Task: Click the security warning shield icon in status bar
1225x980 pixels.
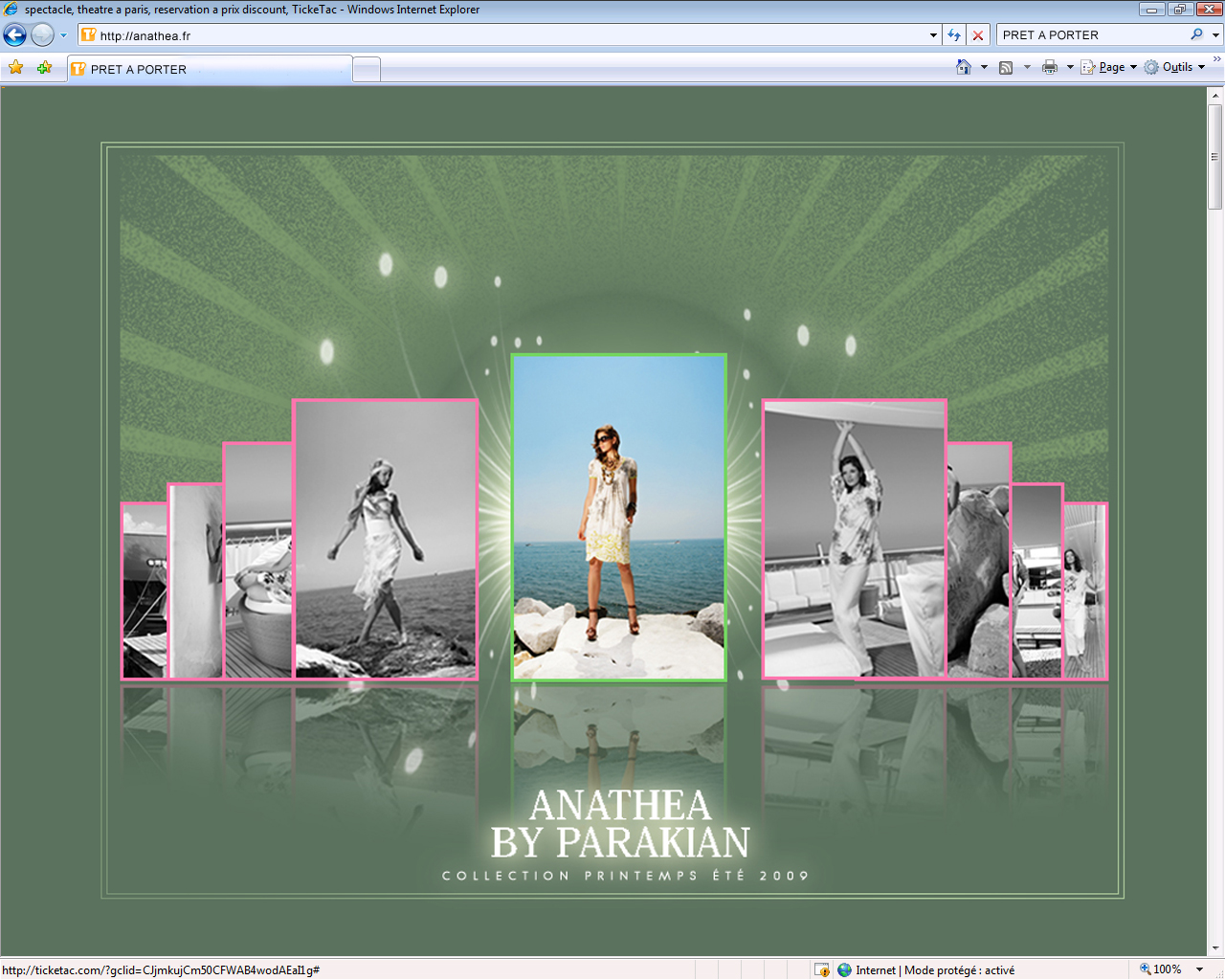Action: [x=821, y=969]
